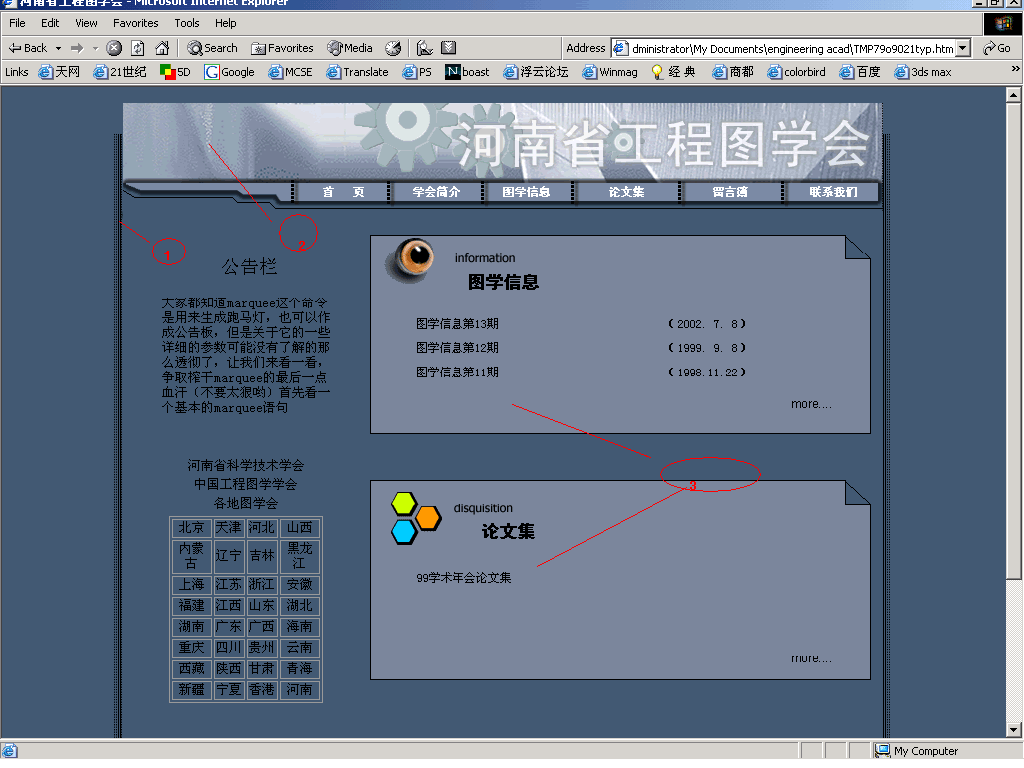1024x768 pixels.
Task: Click the 图学信息第13期 link
Action: pyautogui.click(x=457, y=324)
